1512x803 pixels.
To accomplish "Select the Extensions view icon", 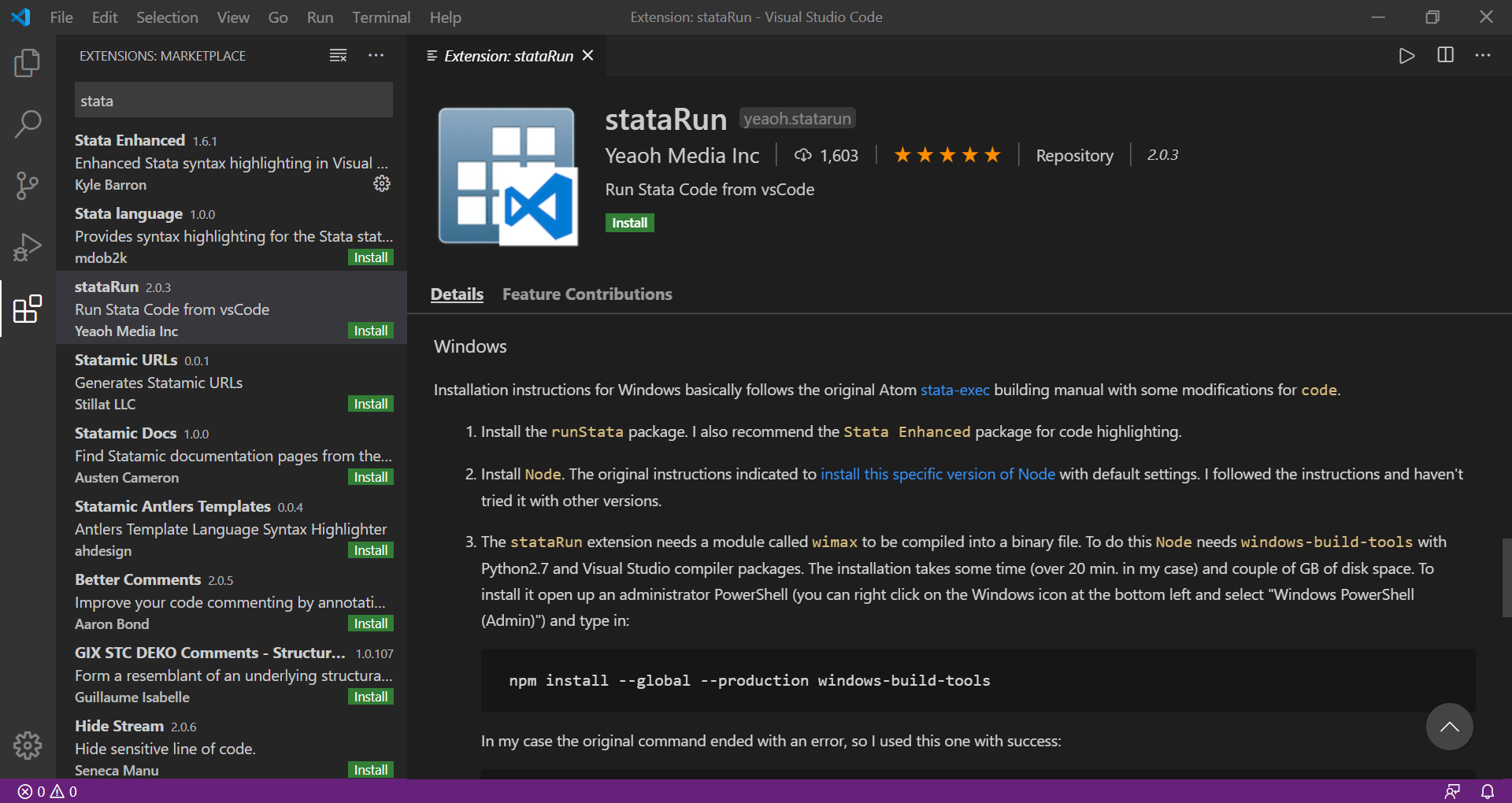I will [28, 309].
